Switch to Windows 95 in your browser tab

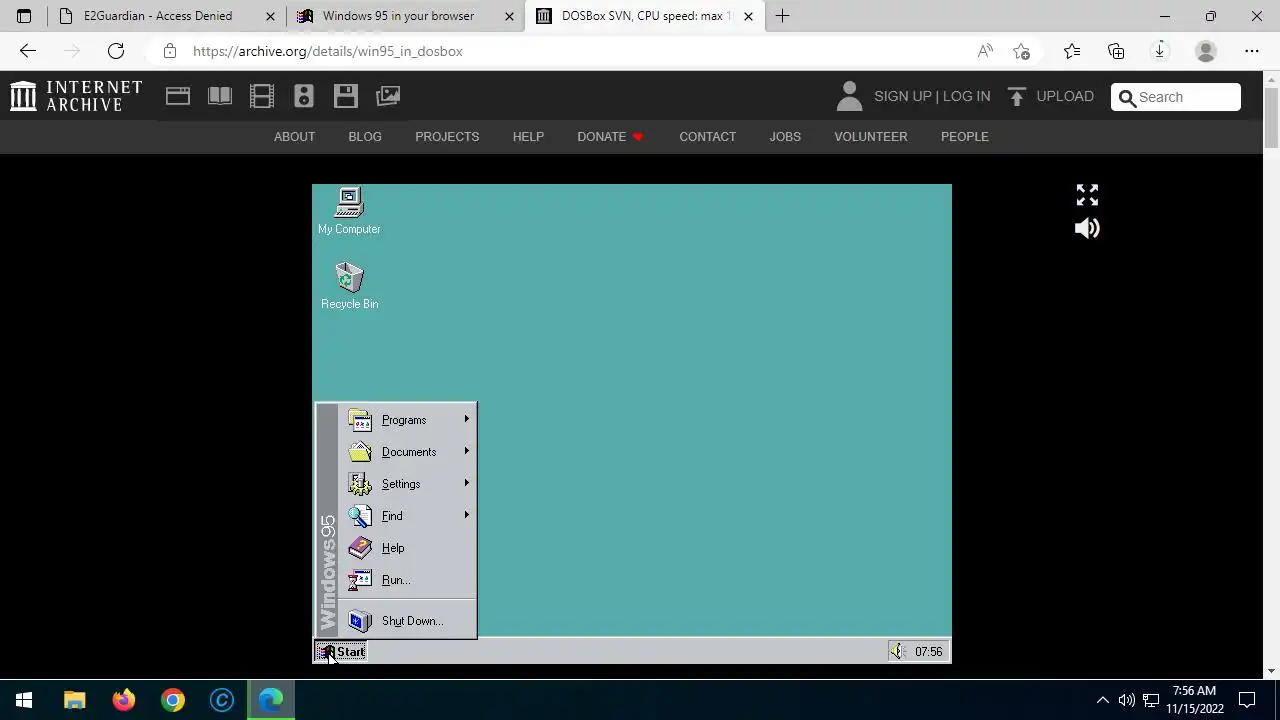[x=405, y=16]
